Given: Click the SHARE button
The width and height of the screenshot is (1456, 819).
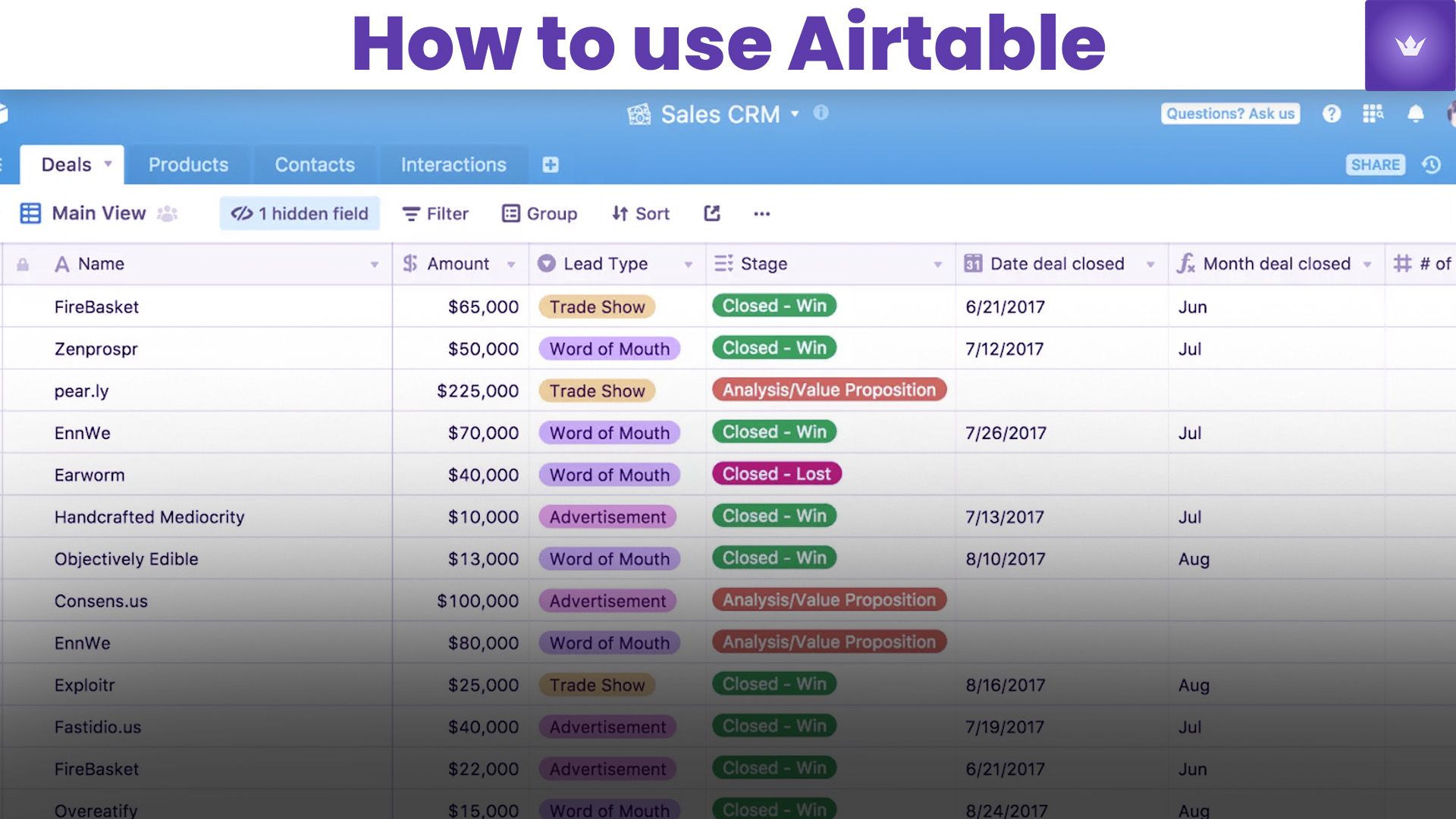Looking at the screenshot, I should (x=1375, y=165).
